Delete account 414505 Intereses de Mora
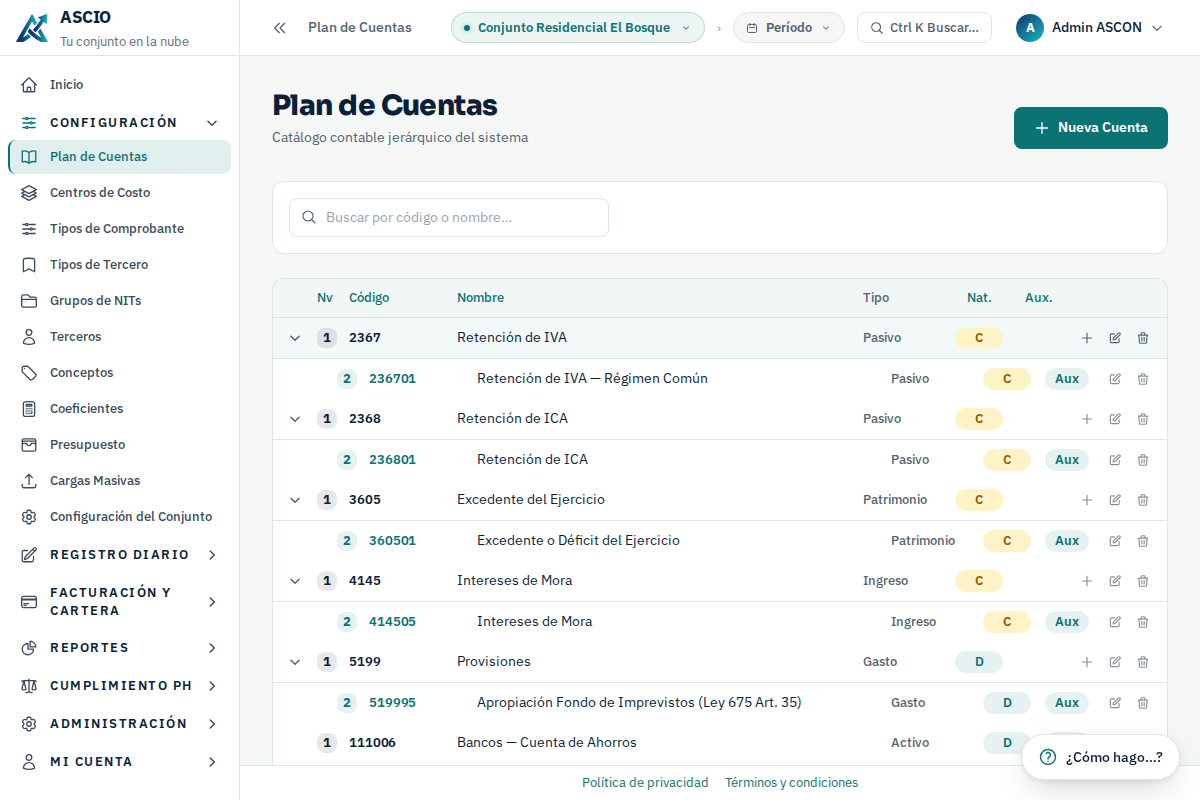Viewport: 1200px width, 800px height. tap(1143, 622)
